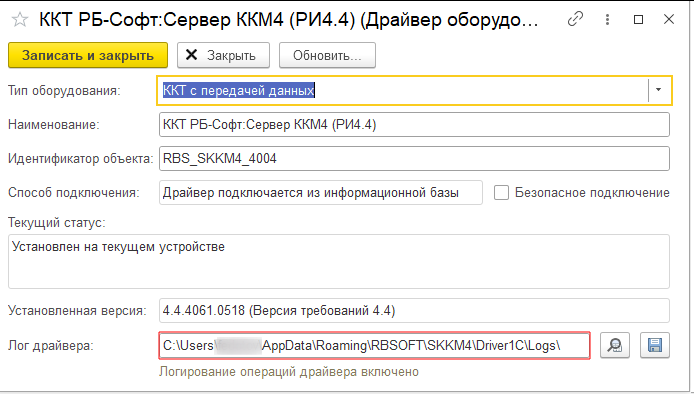
Task: Click the Закрыть button
Action: point(224,55)
